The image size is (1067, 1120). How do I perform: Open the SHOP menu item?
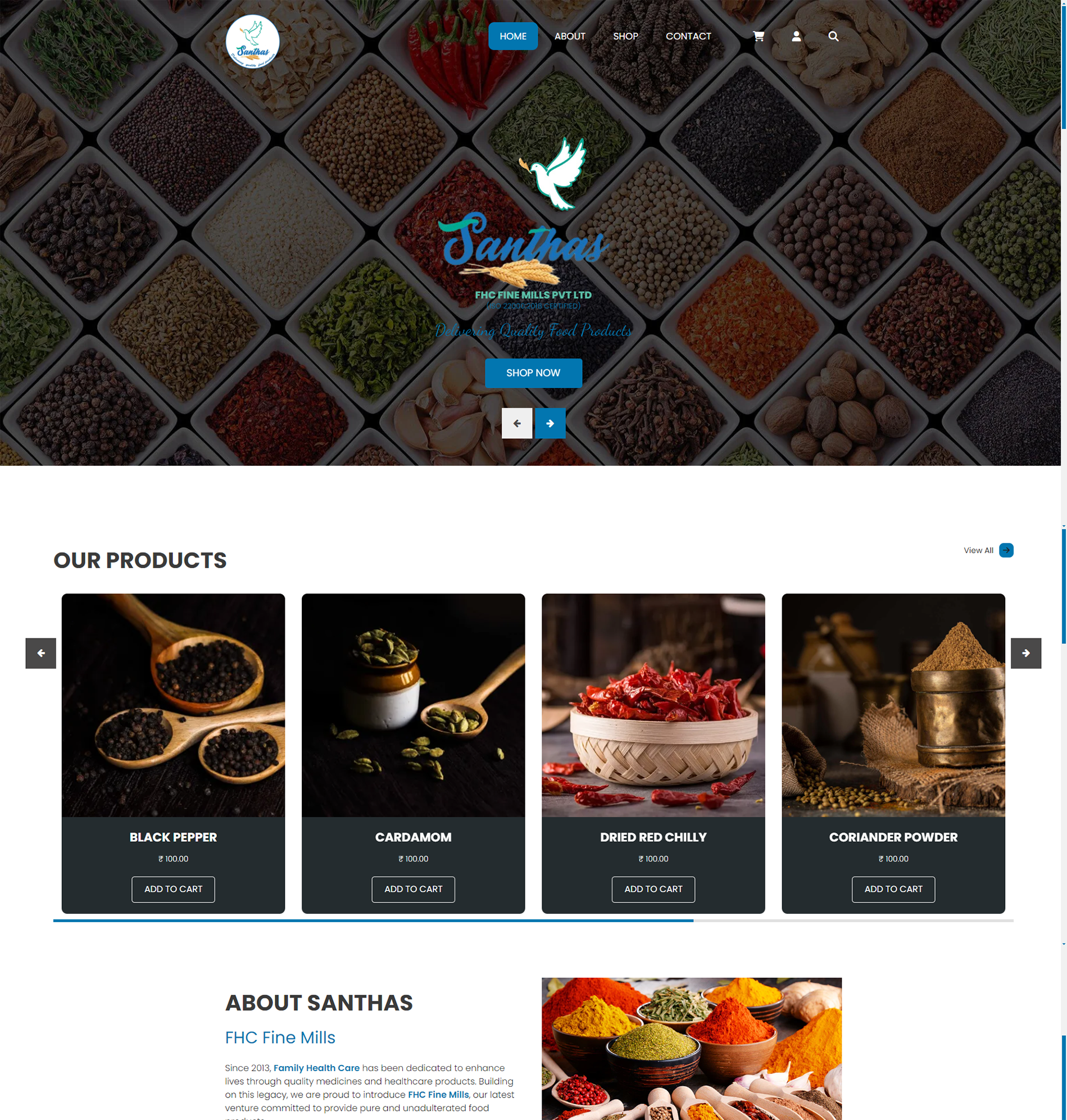pos(625,37)
